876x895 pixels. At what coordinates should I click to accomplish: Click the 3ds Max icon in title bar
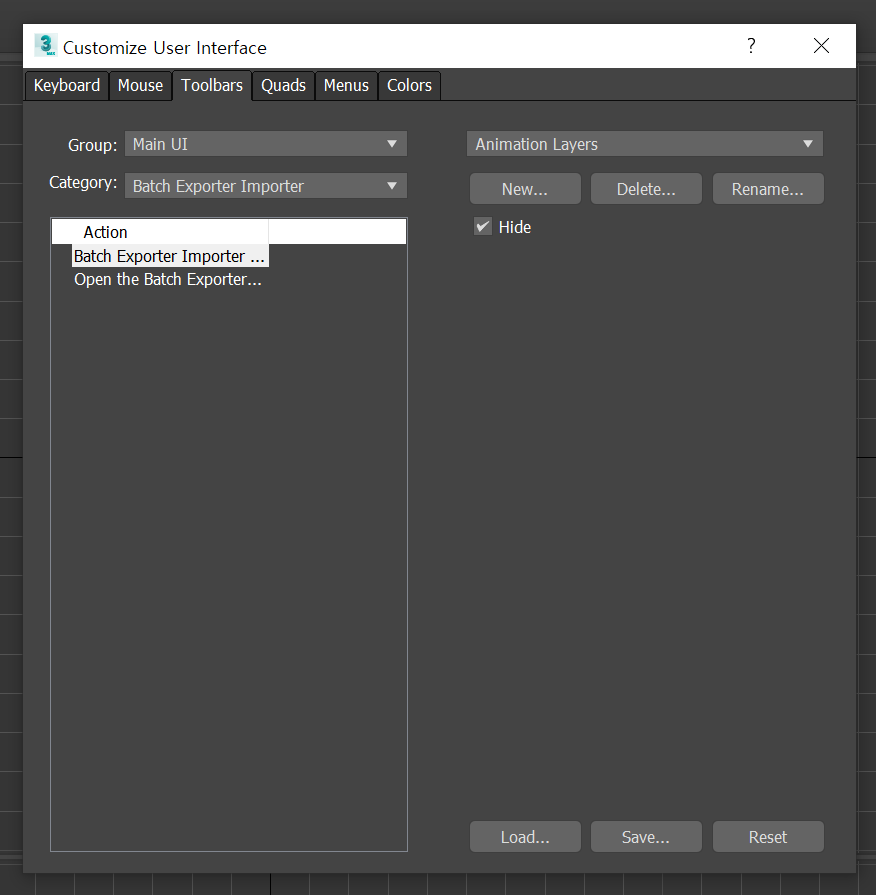click(x=46, y=45)
